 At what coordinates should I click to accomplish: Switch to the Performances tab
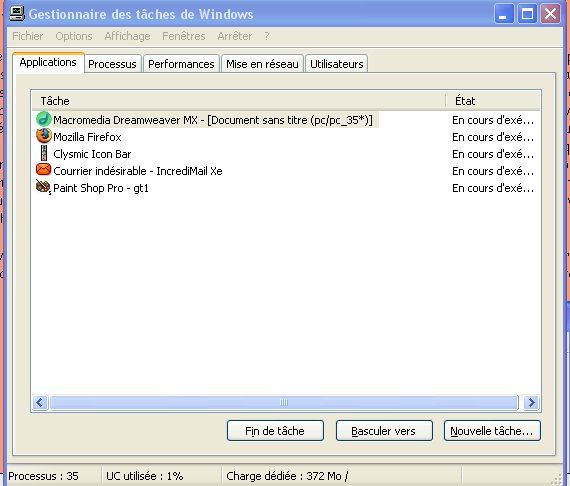pos(181,64)
